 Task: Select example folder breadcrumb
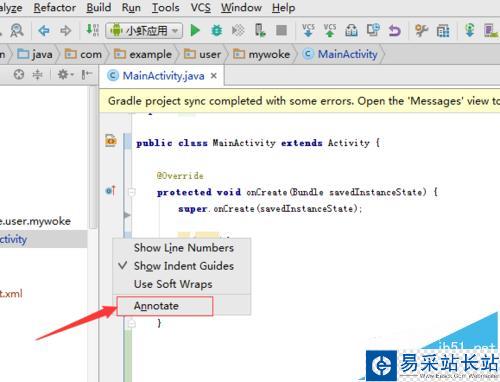[x=143, y=54]
